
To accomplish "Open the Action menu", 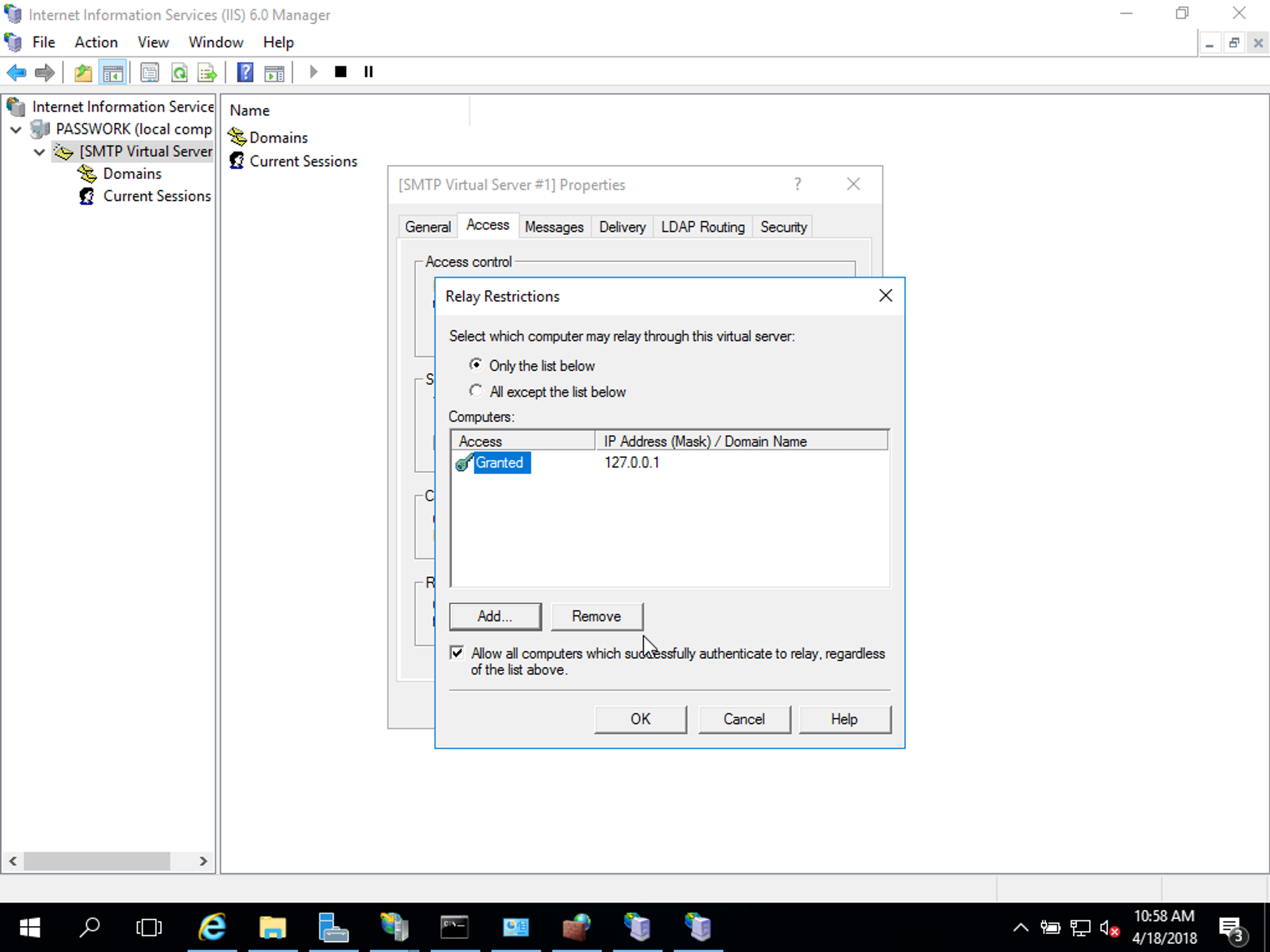I will click(96, 42).
